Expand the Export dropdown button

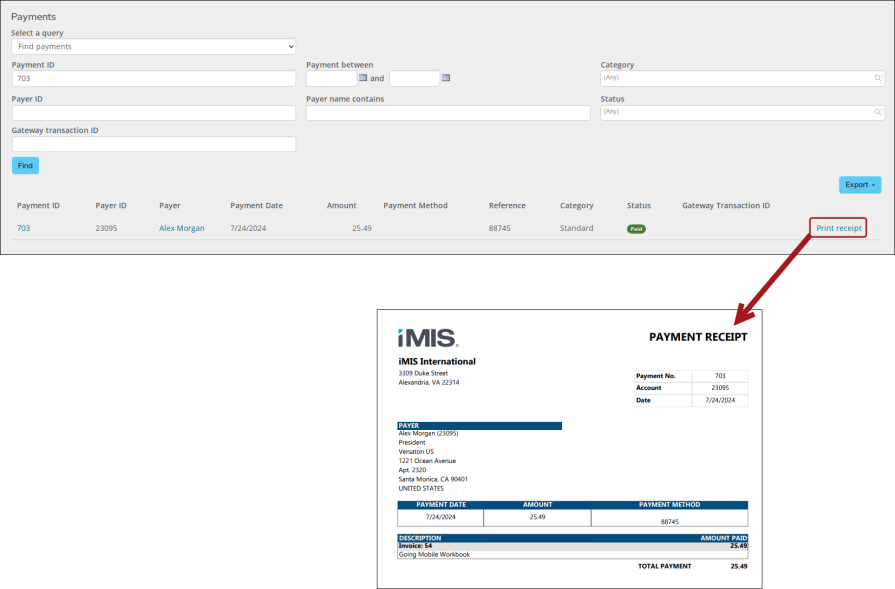pos(860,184)
